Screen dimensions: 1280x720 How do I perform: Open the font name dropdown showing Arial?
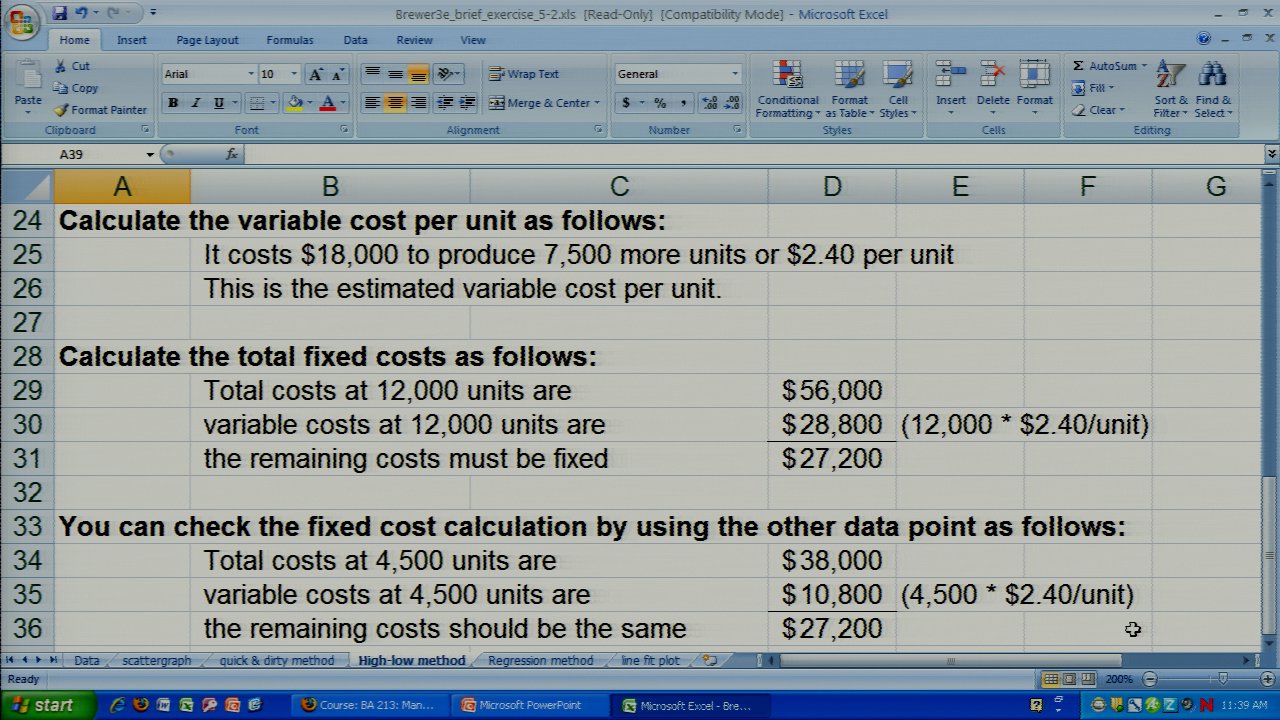(250, 74)
